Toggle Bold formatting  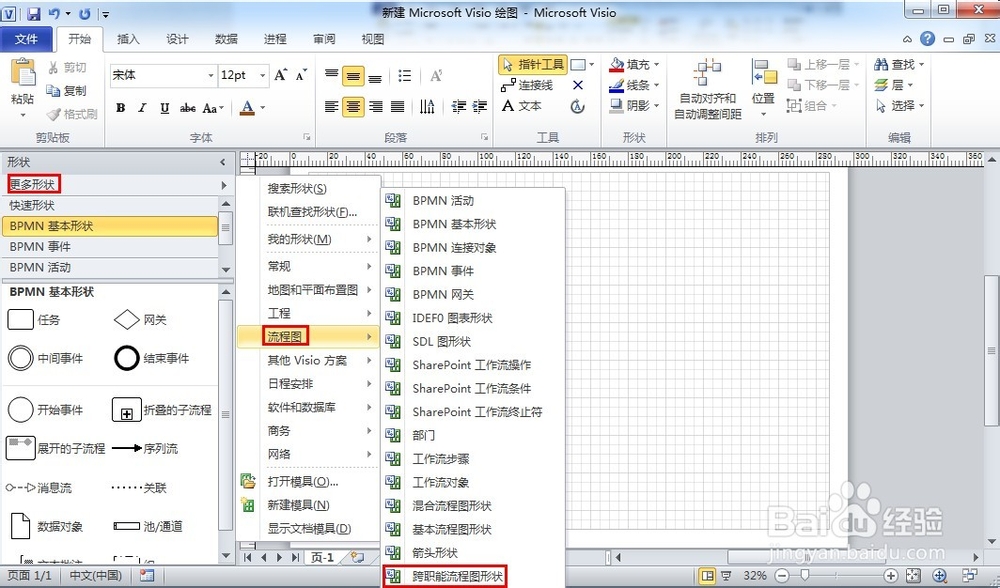[x=120, y=108]
